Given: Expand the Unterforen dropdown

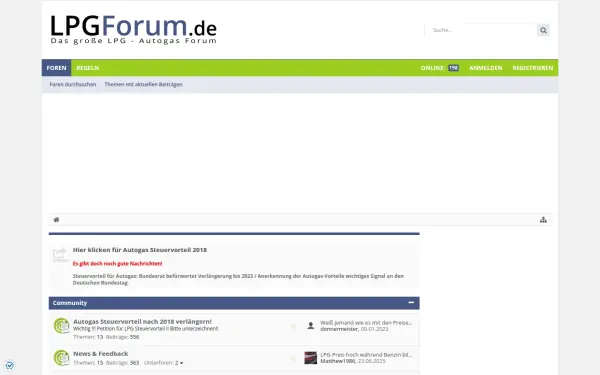Looking at the screenshot, I should pos(163,363).
